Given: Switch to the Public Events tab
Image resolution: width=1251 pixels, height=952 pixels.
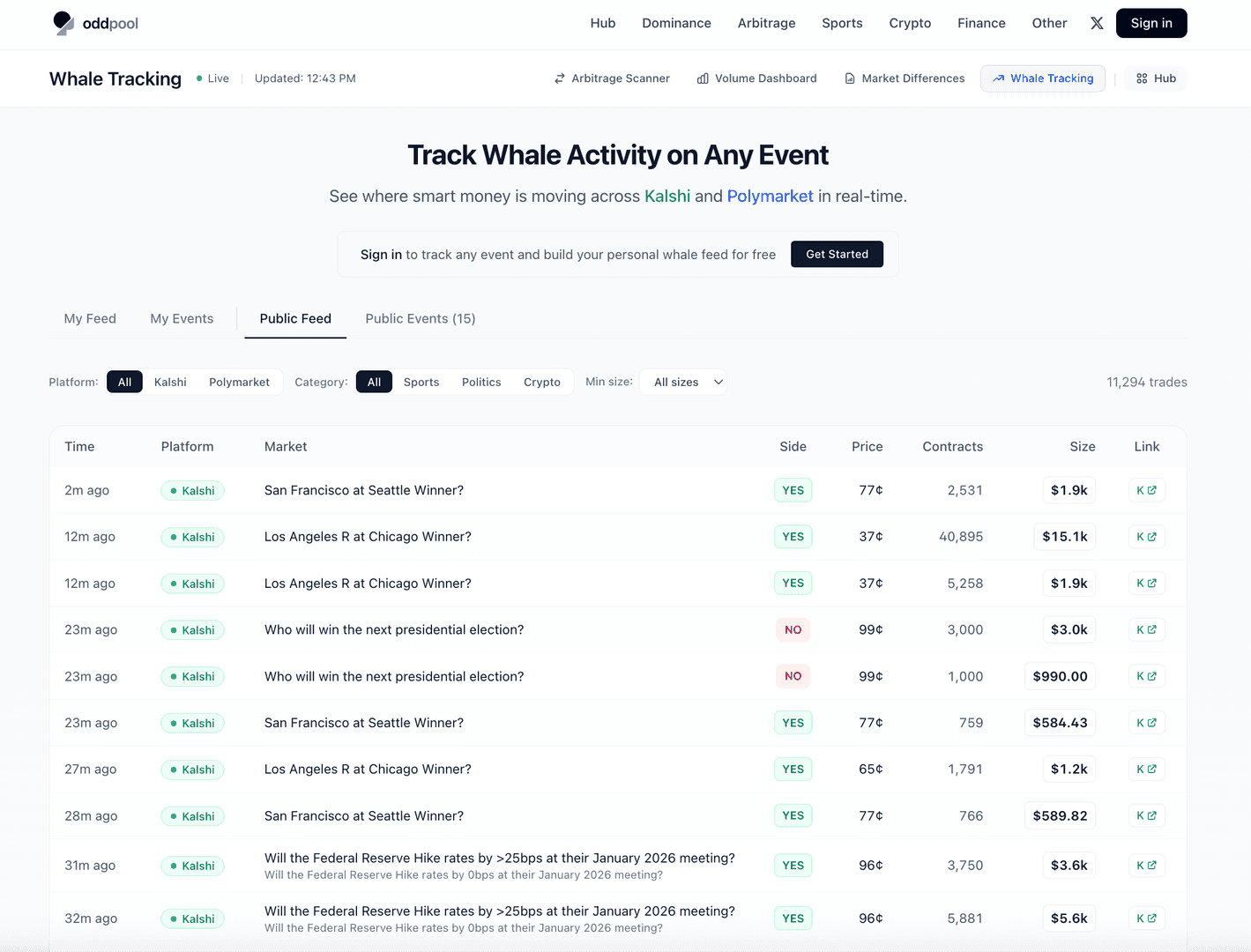Looking at the screenshot, I should coord(420,318).
